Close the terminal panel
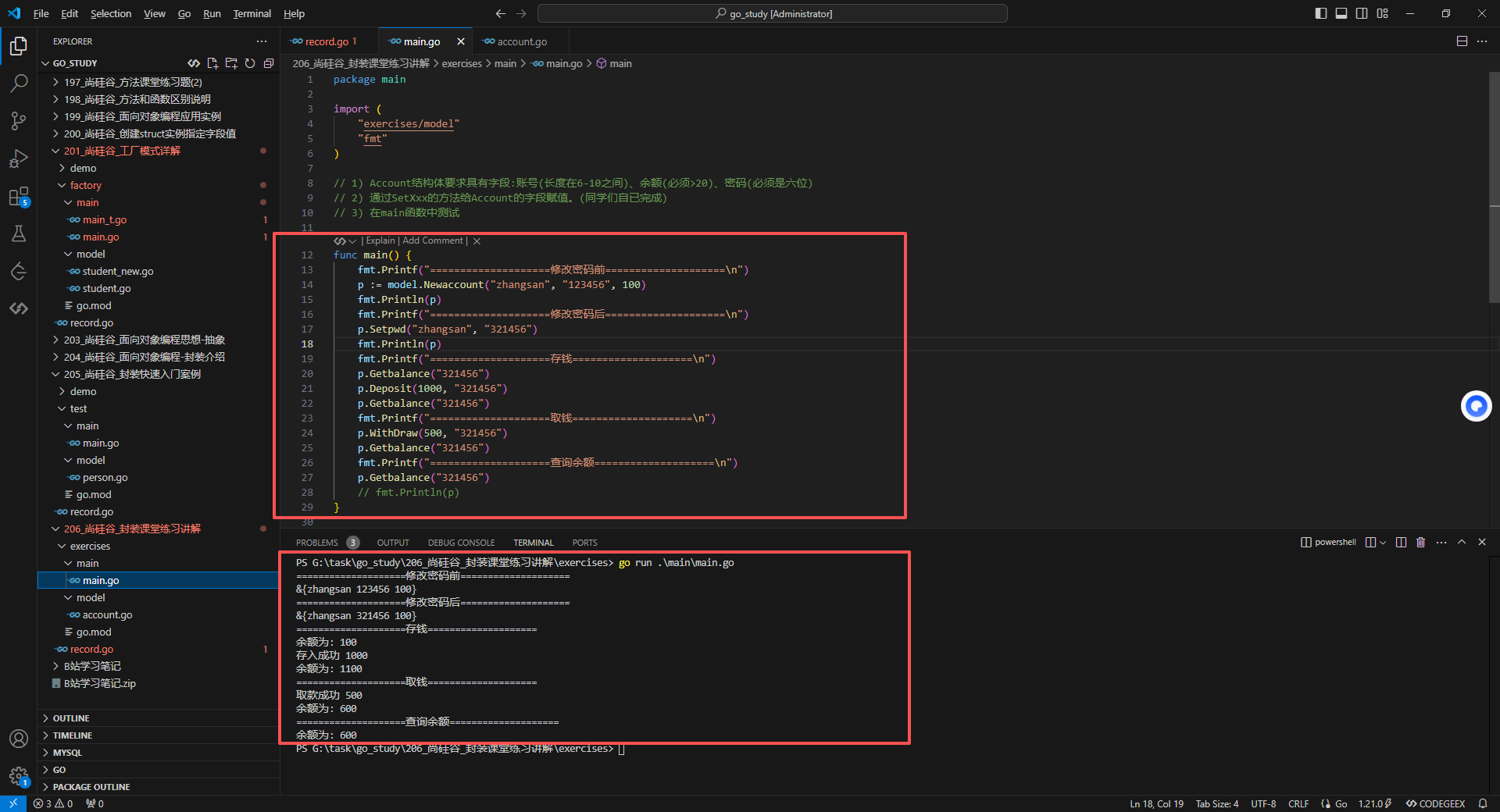 pyautogui.click(x=1482, y=542)
